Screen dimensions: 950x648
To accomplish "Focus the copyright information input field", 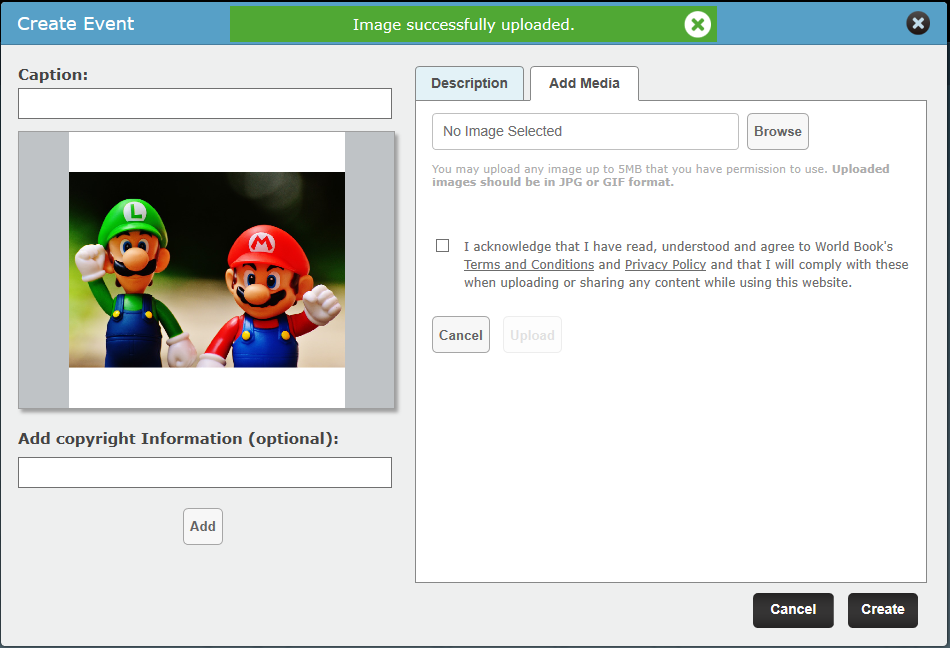I will (x=205, y=472).
